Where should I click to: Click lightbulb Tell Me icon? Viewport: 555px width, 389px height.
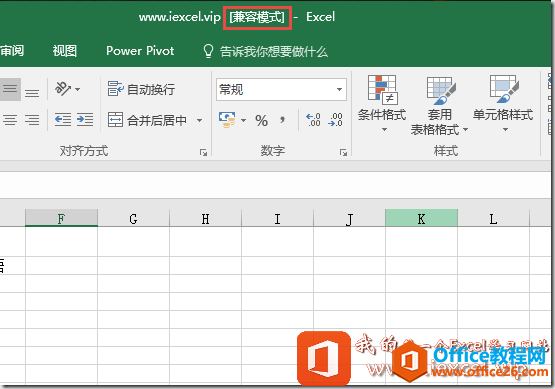tap(208, 51)
